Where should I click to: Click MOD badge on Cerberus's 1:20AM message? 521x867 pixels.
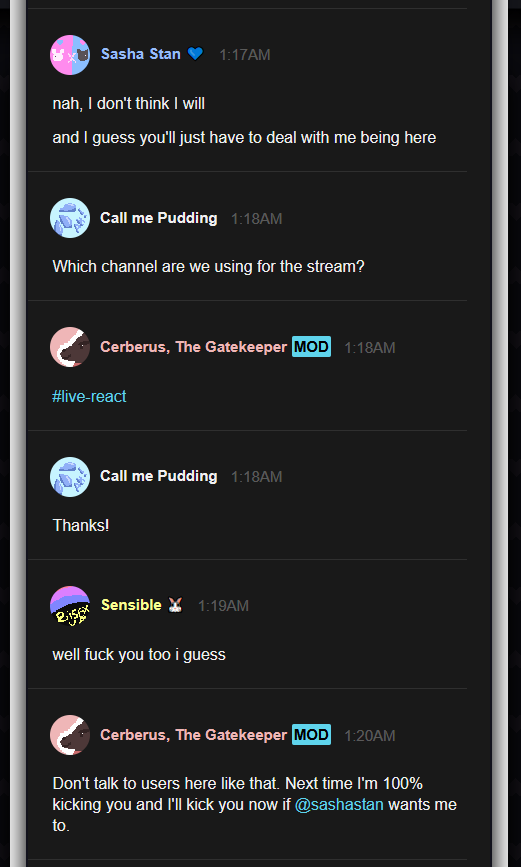click(311, 734)
